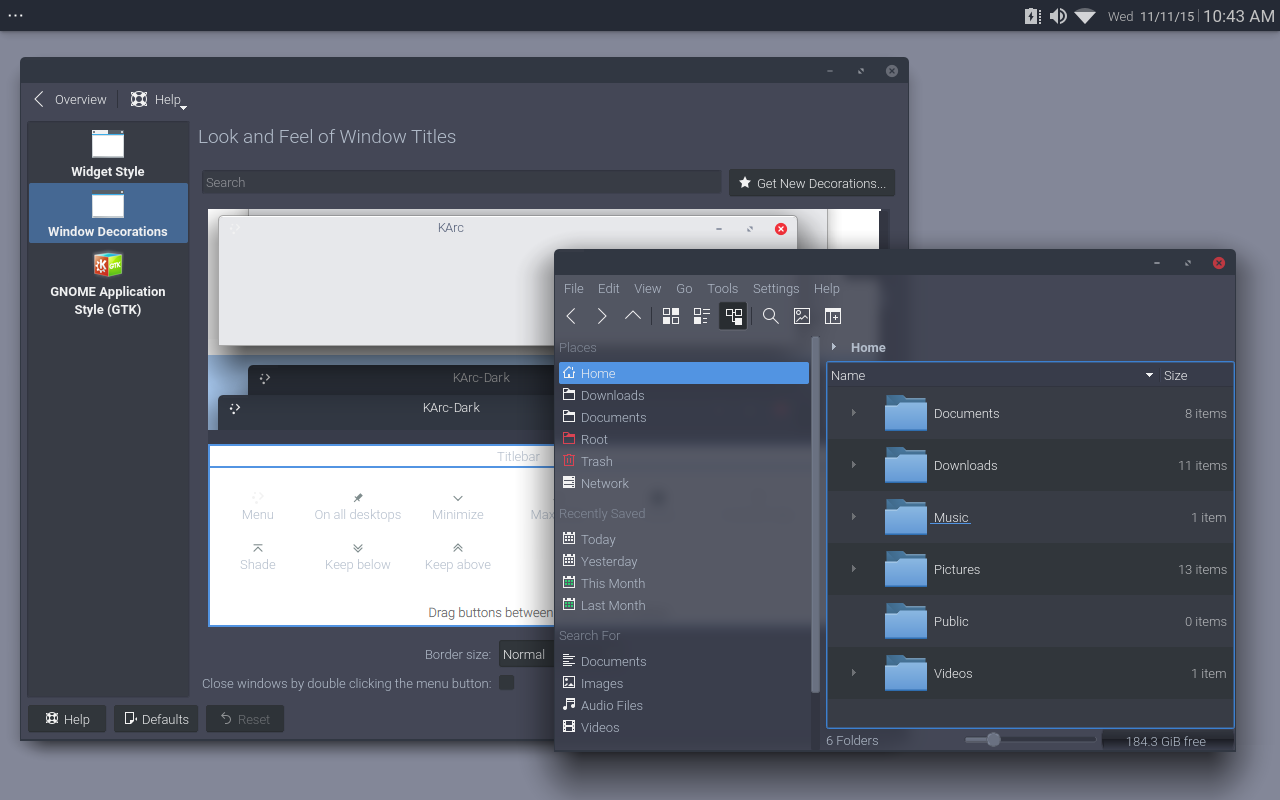Click Get New Decorations button
The height and width of the screenshot is (800, 1280).
tap(812, 183)
